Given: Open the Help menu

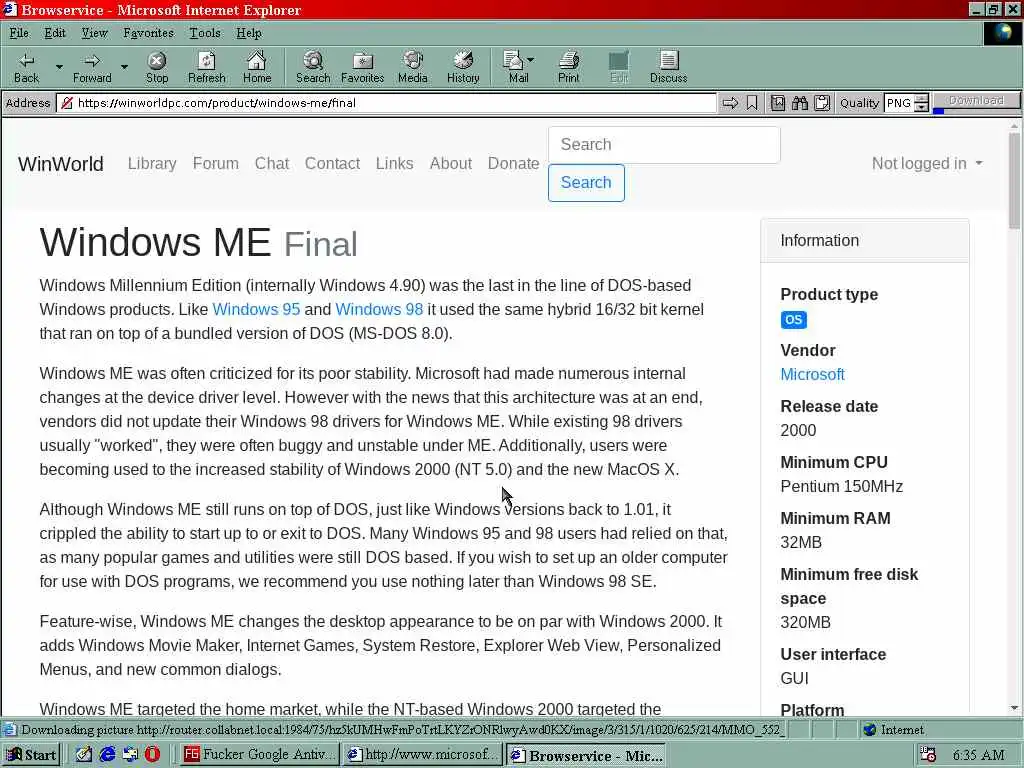Looking at the screenshot, I should pyautogui.click(x=248, y=33).
